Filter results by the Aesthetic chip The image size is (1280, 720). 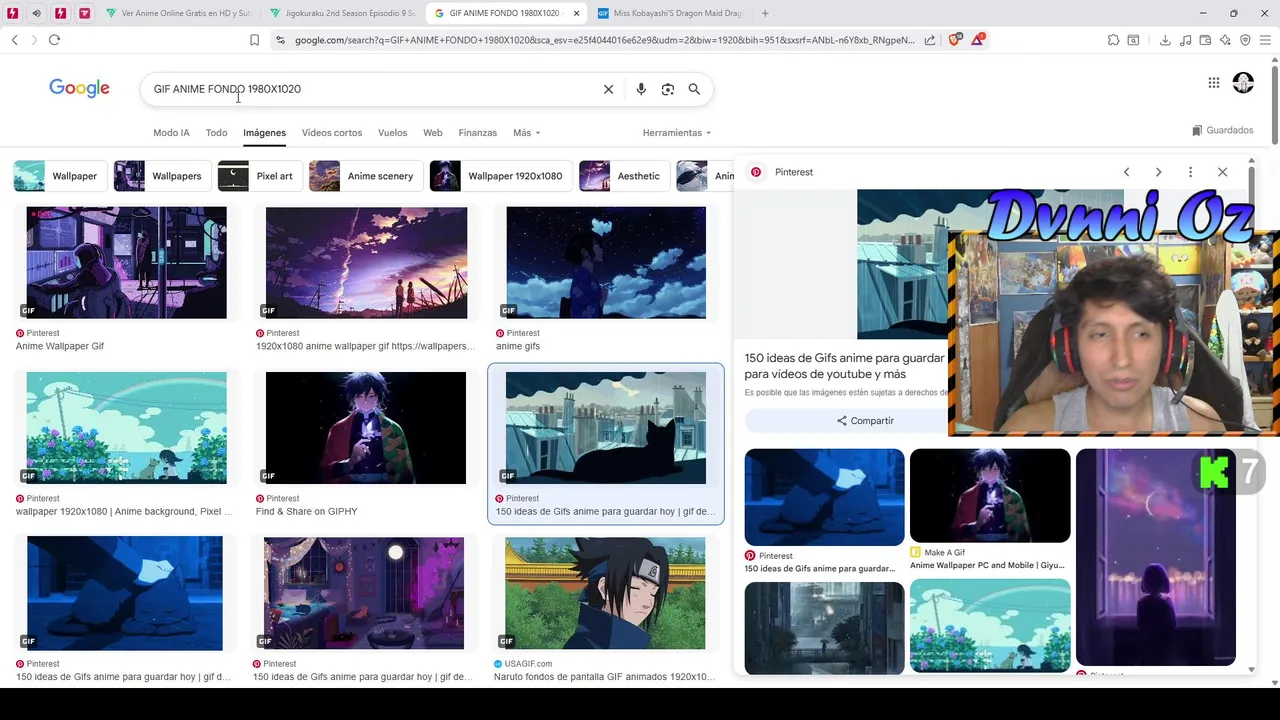click(622, 176)
